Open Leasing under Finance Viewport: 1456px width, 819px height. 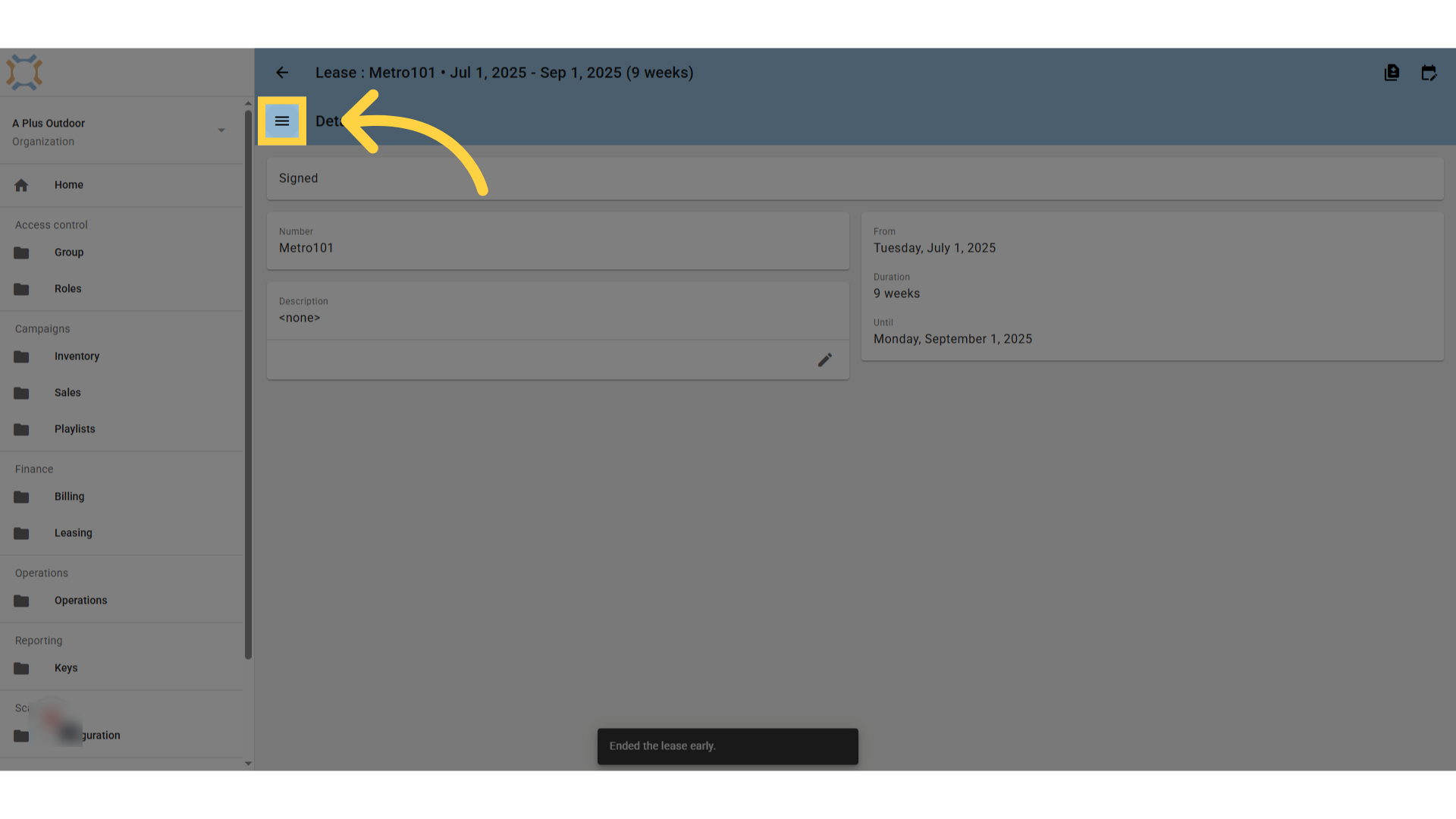[x=121, y=533]
